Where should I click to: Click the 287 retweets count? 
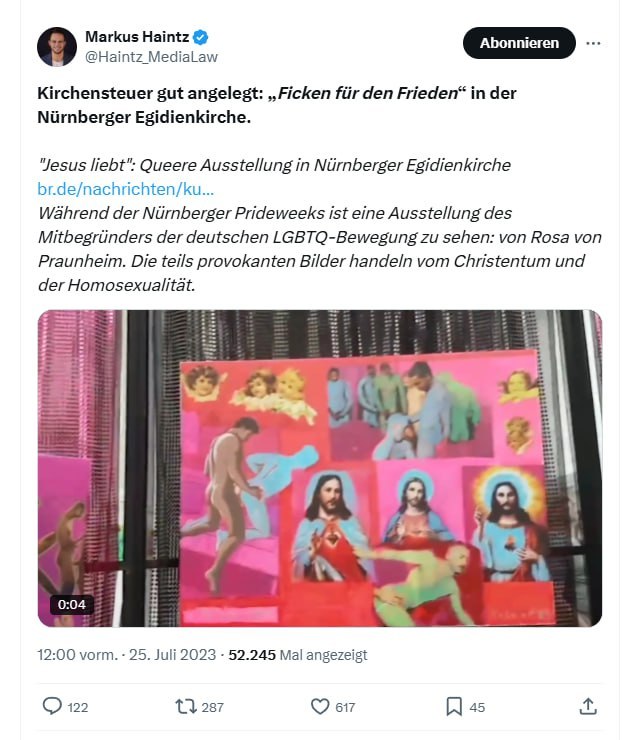212,707
